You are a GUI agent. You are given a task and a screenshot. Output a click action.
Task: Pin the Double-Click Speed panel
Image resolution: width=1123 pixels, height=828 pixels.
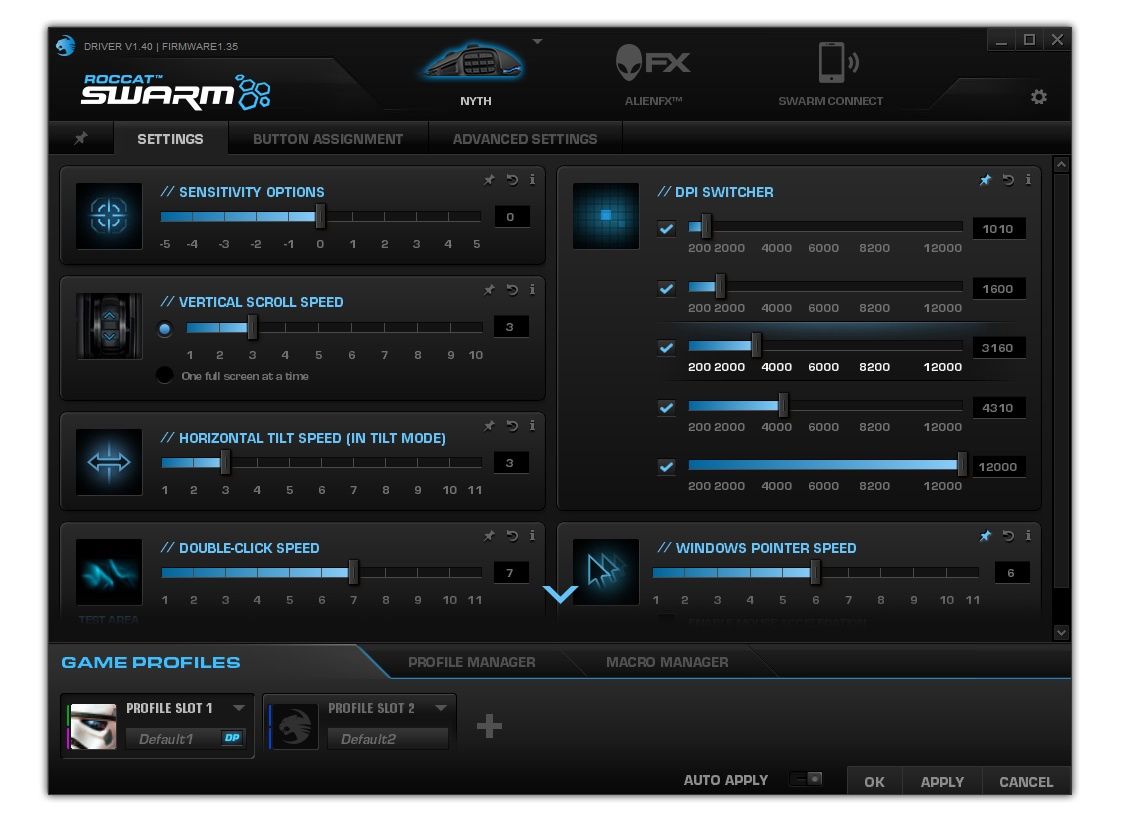click(x=489, y=536)
